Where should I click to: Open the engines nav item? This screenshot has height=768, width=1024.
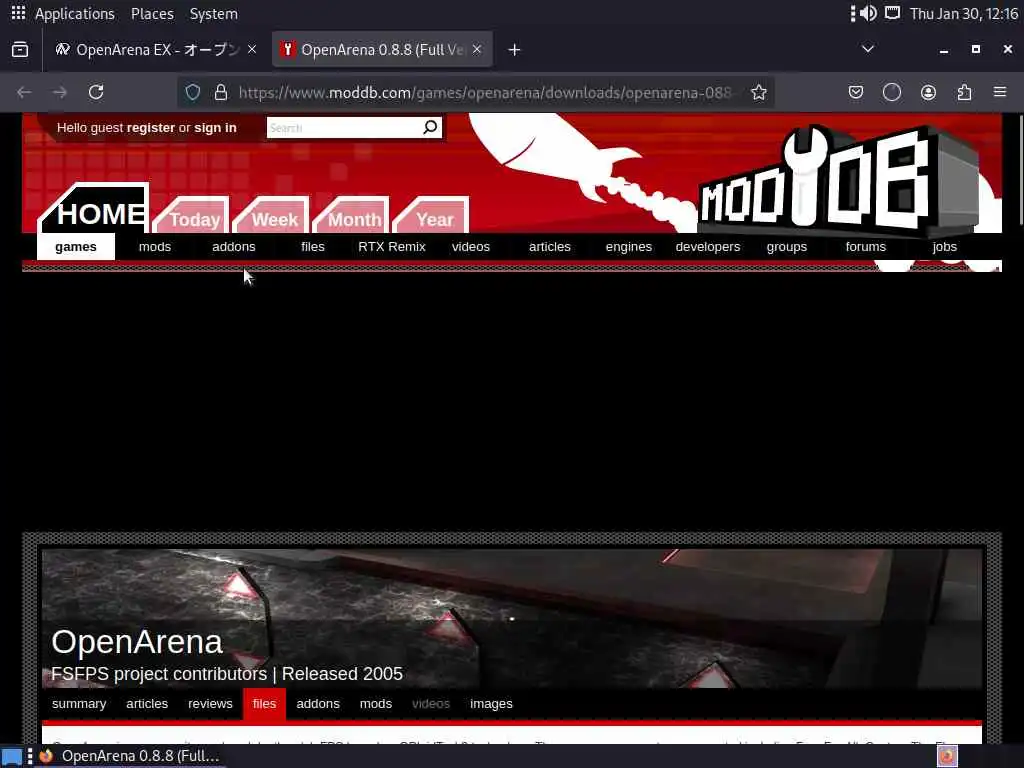[629, 247]
